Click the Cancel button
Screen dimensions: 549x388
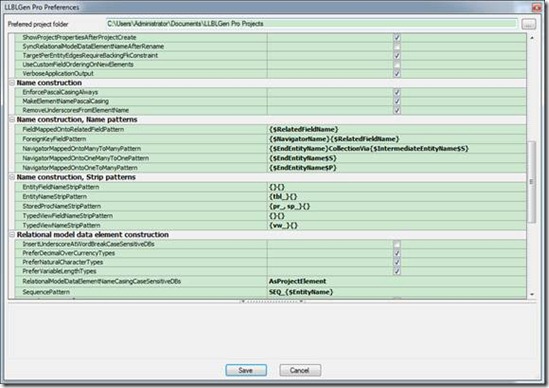[300, 370]
